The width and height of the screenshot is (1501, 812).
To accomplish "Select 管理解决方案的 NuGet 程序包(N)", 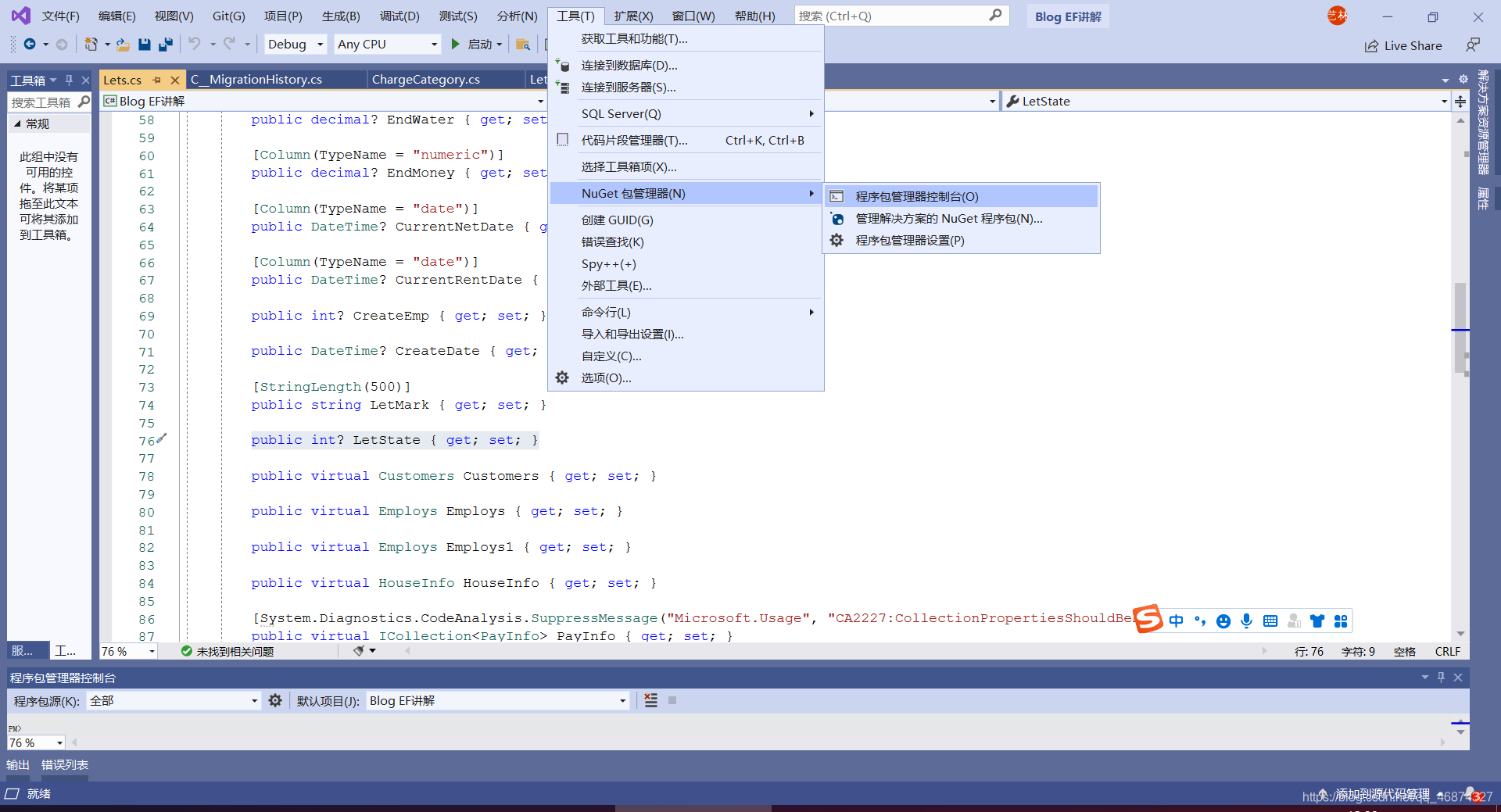I will pyautogui.click(x=962, y=219).
